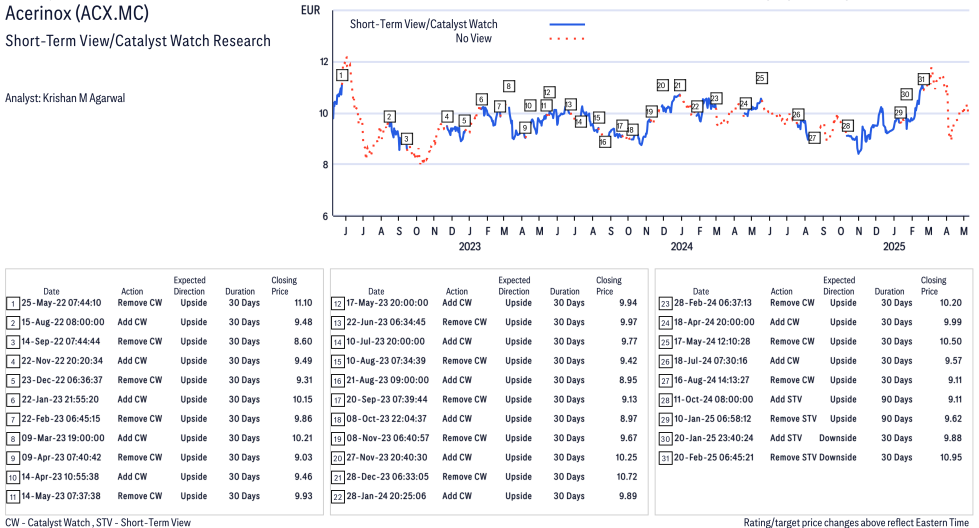The width and height of the screenshot is (979, 528).
Task: Select chart marker 23 on the price chart
Action: (716, 98)
